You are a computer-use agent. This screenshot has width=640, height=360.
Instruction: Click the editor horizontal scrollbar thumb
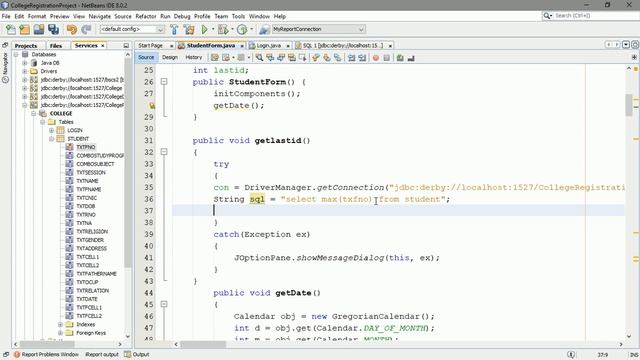(x=203, y=344)
